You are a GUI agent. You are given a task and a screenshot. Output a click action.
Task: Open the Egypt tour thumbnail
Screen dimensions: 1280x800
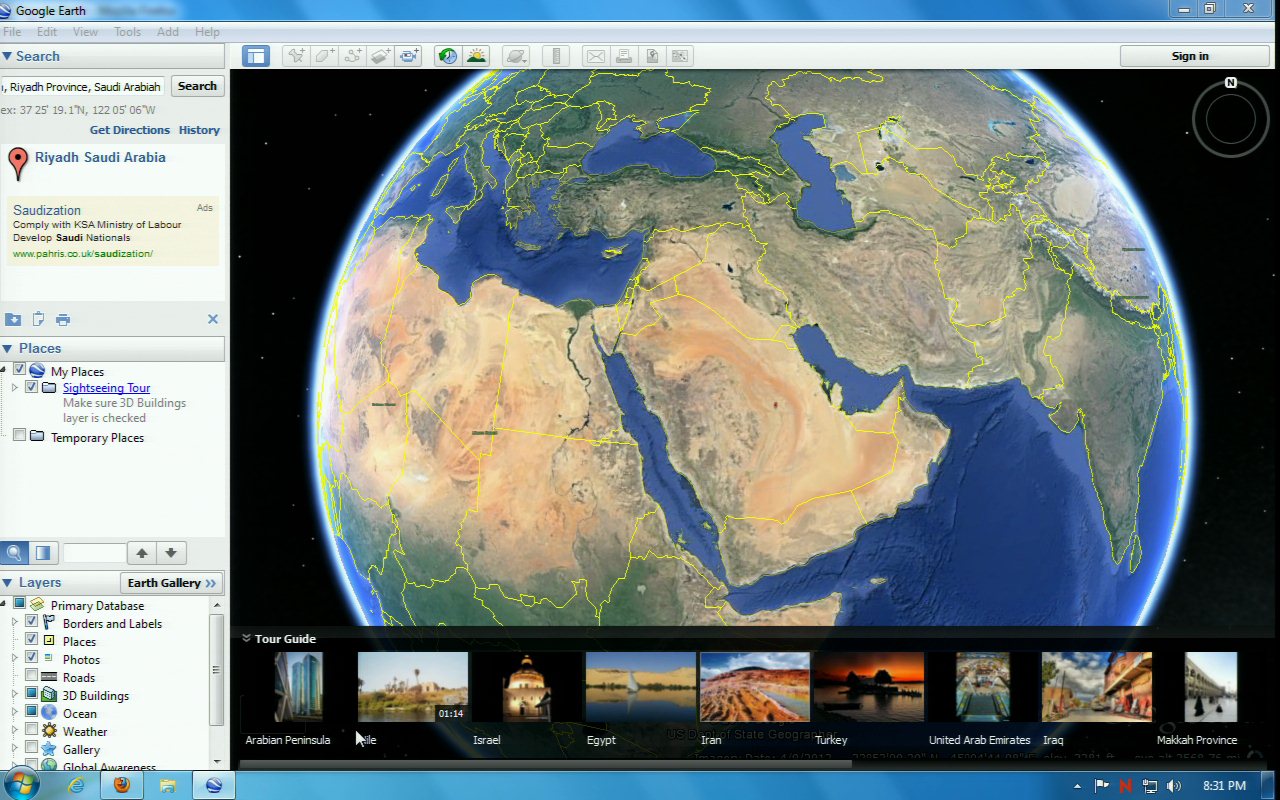640,687
